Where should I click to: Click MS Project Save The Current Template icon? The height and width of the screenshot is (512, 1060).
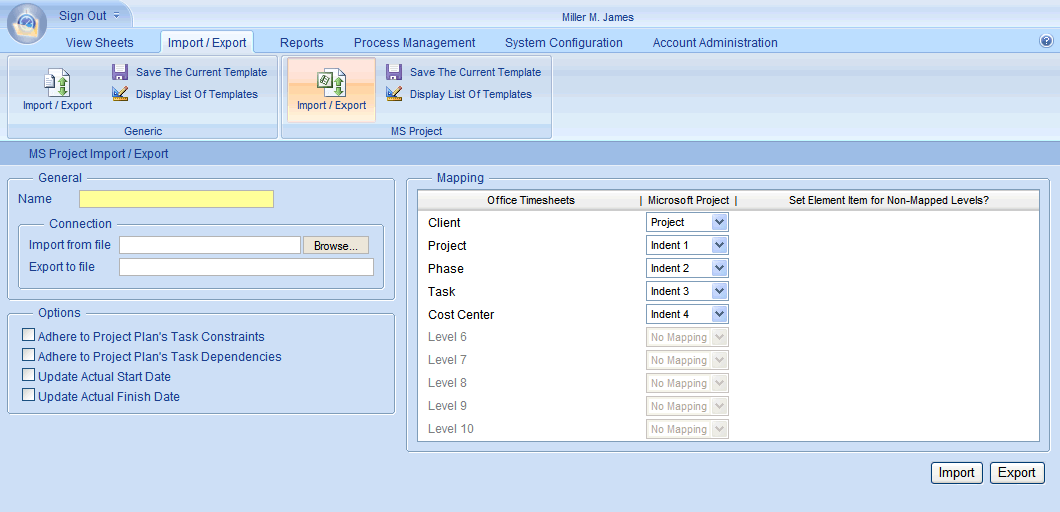pyautogui.click(x=394, y=72)
